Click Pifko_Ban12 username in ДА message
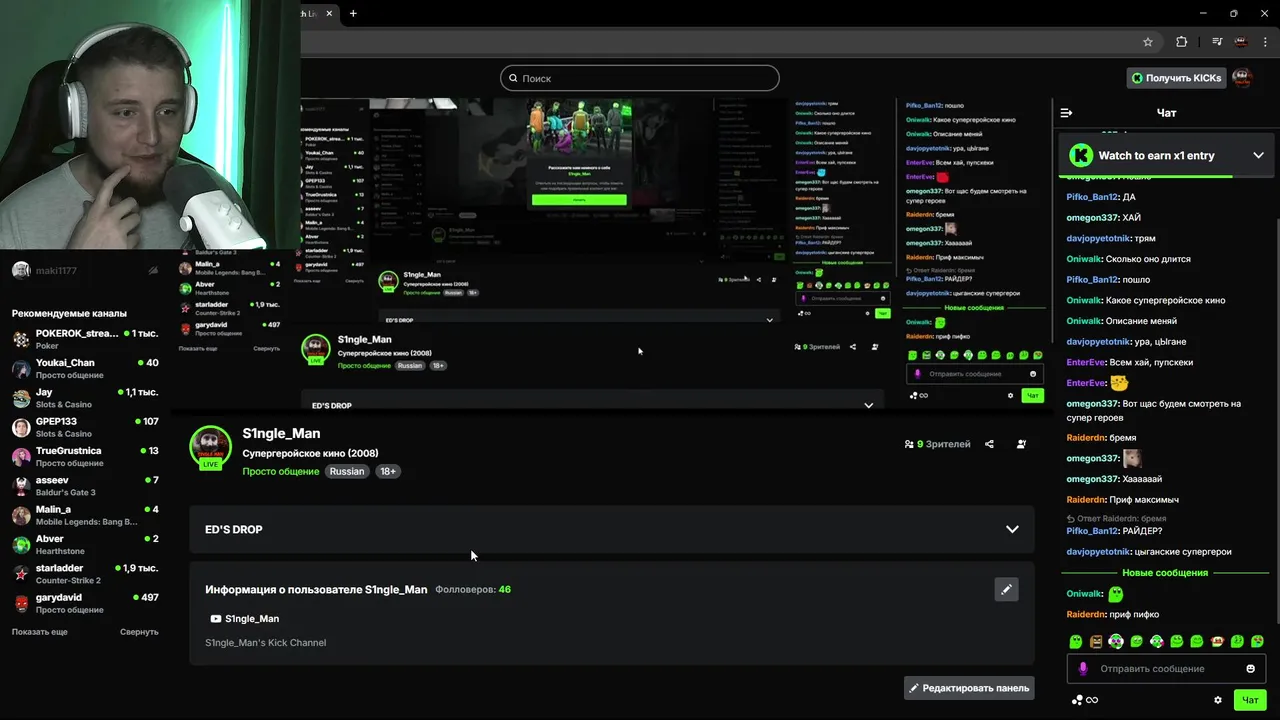 (x=1092, y=197)
